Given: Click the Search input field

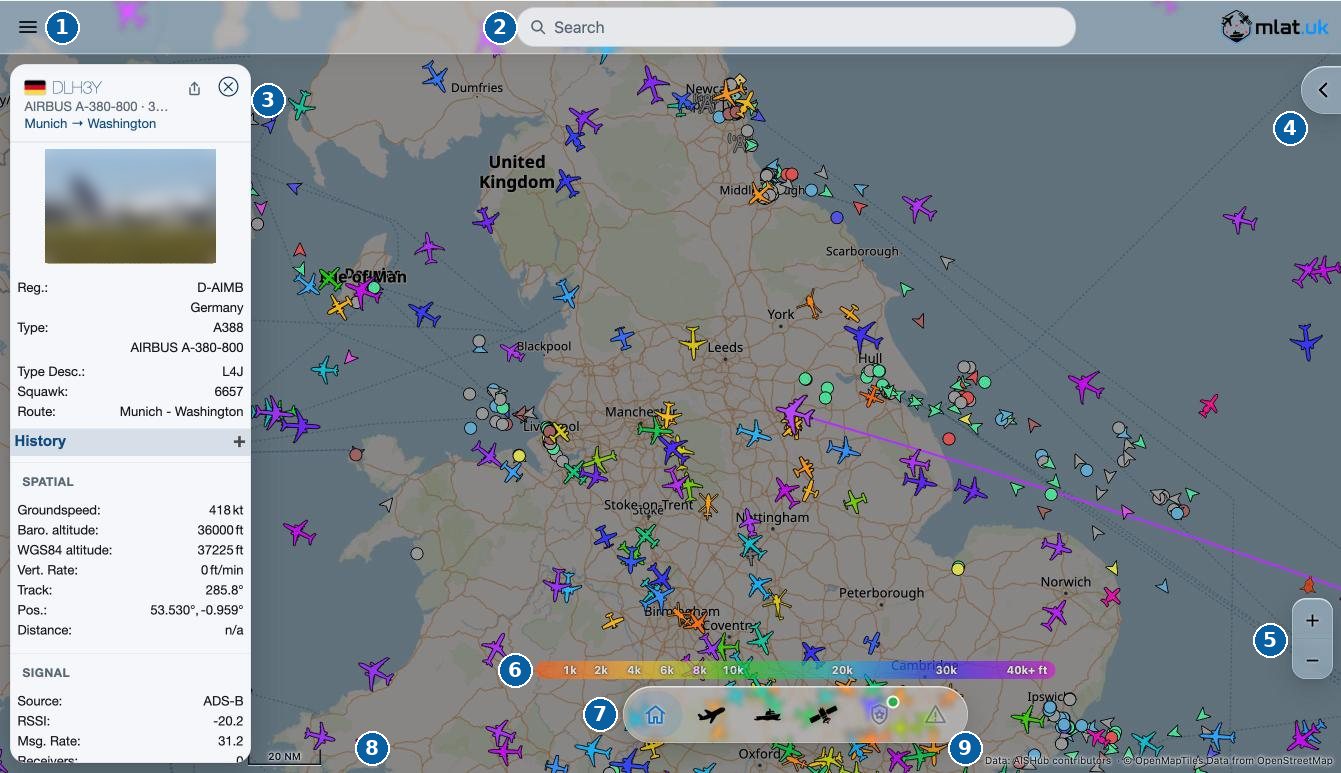Looking at the screenshot, I should (x=796, y=27).
